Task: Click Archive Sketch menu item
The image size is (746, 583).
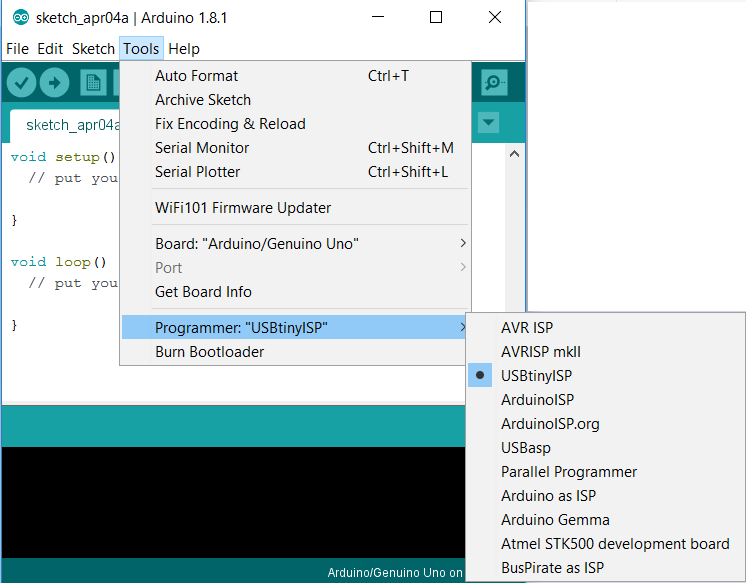Action: coord(295,100)
